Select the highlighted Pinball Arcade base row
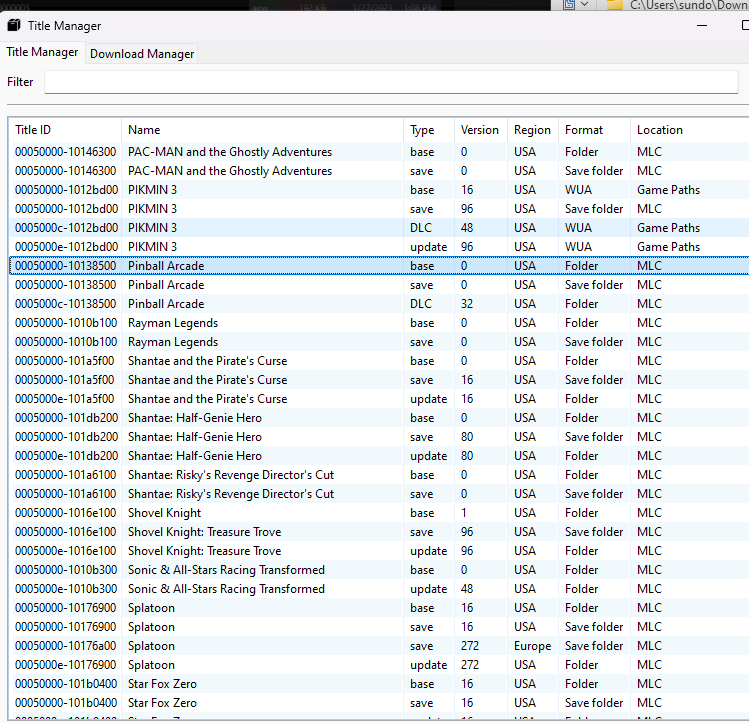This screenshot has width=749, height=723. [x=379, y=266]
